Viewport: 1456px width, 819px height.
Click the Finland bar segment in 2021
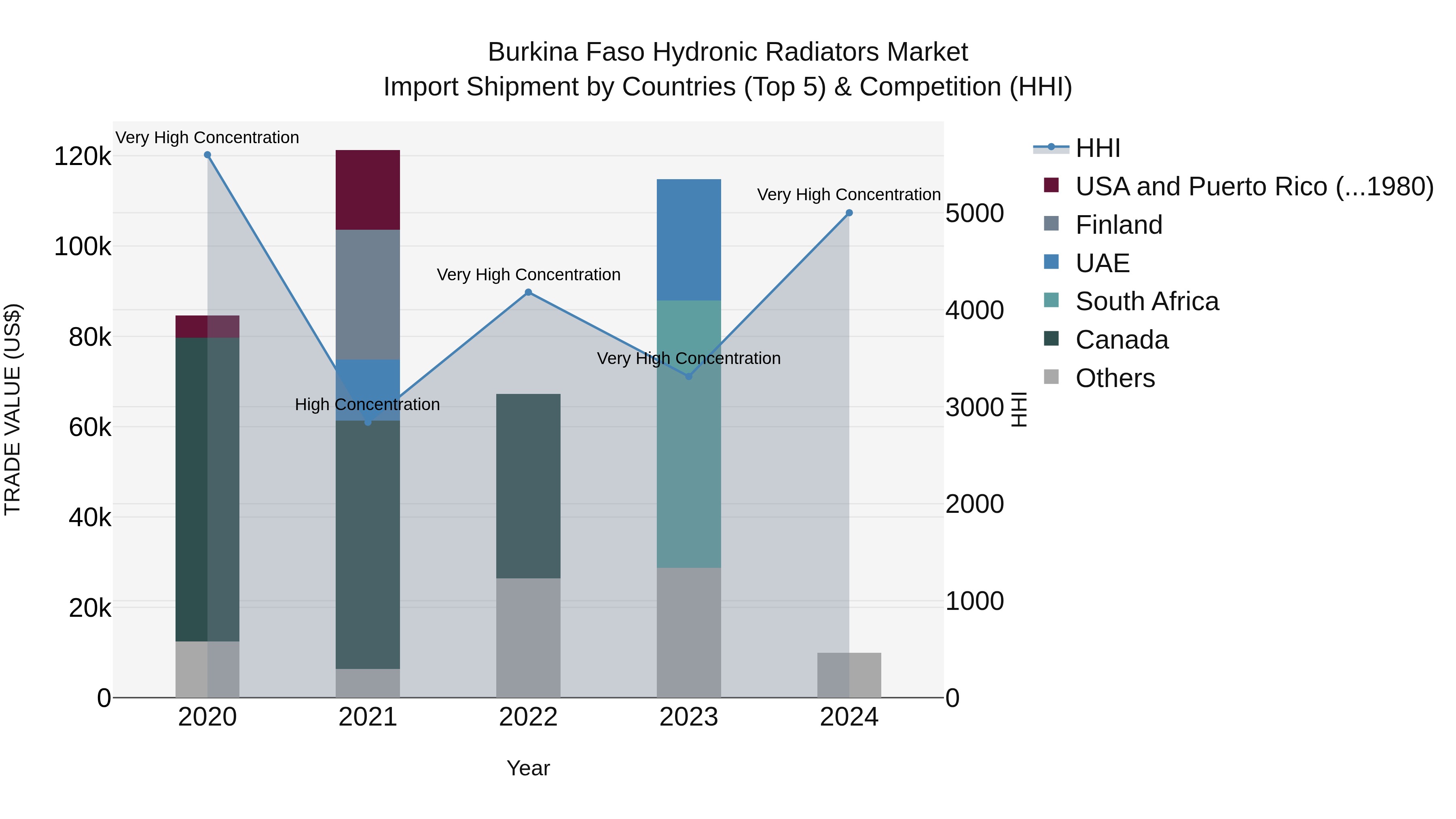368,294
